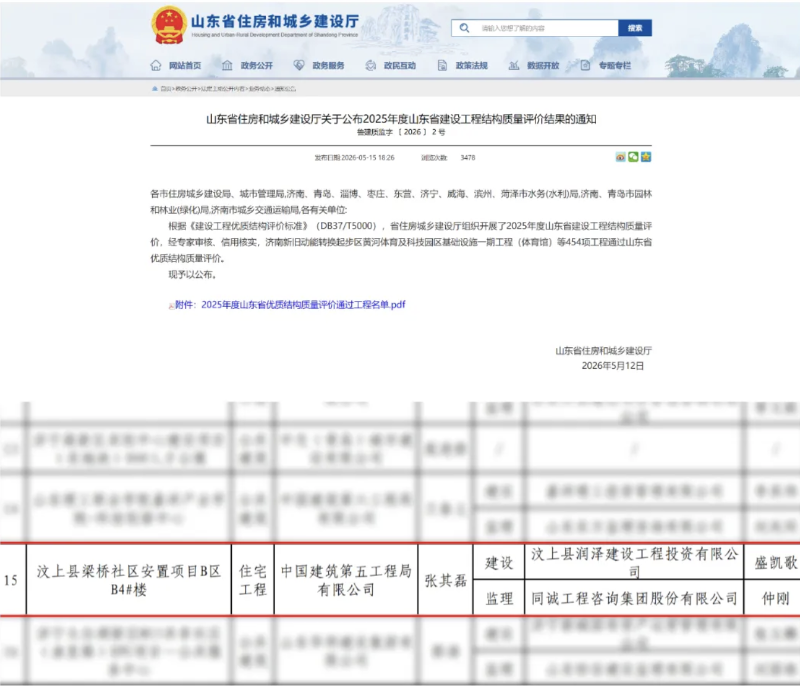Click the small home icon in breadcrumb

(155, 89)
